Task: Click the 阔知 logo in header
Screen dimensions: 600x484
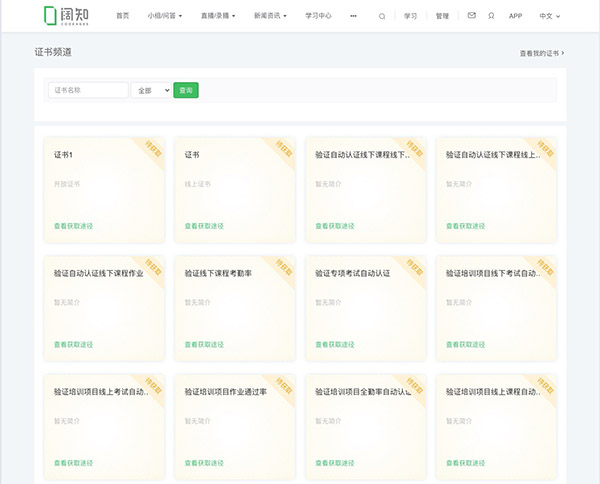Action: pyautogui.click(x=64, y=16)
